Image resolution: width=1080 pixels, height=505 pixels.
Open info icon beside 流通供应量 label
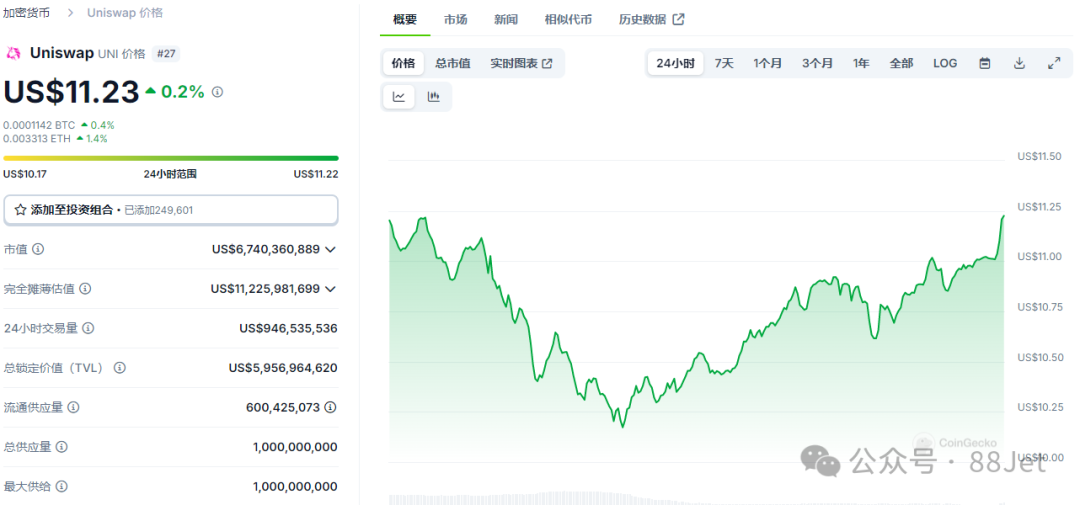click(x=74, y=407)
